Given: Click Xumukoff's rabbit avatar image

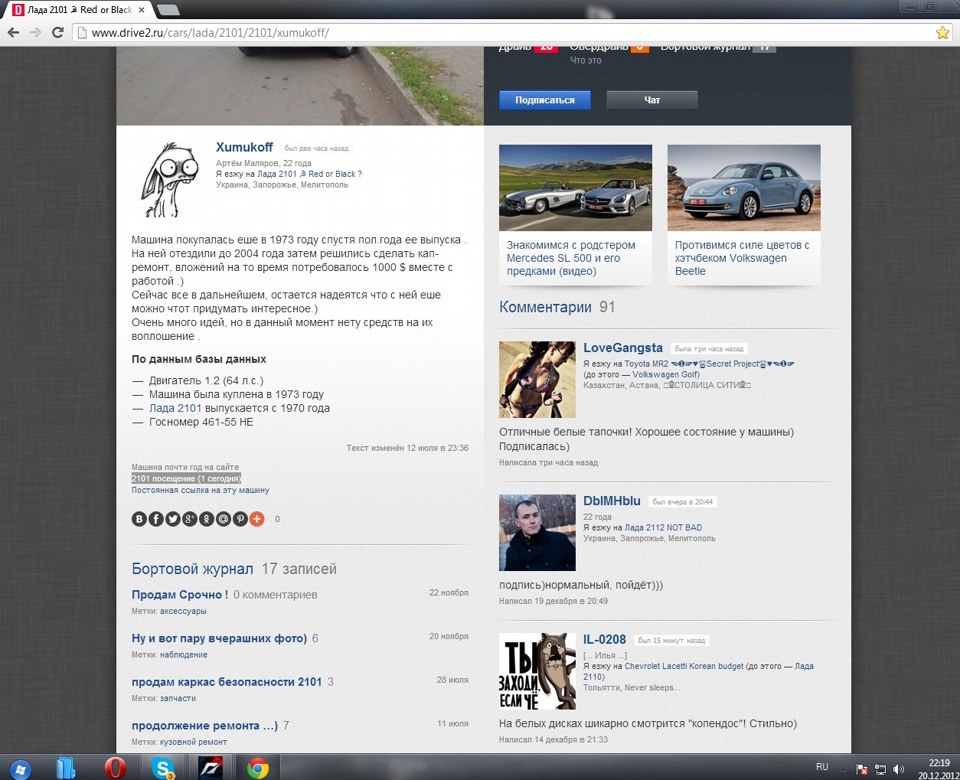Looking at the screenshot, I should pos(170,180).
